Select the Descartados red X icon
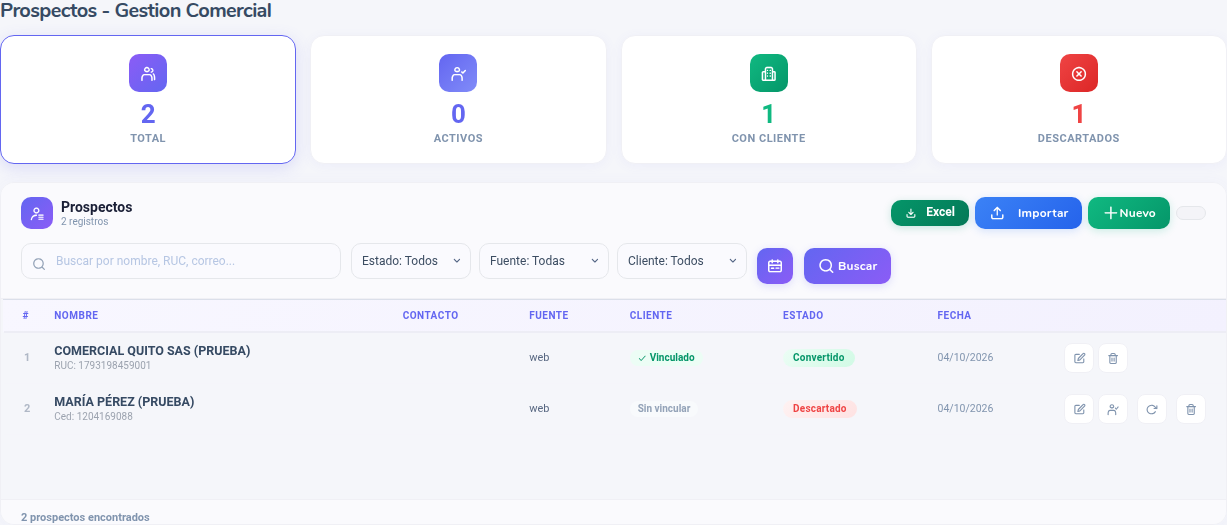The height and width of the screenshot is (525, 1227). pos(1079,73)
